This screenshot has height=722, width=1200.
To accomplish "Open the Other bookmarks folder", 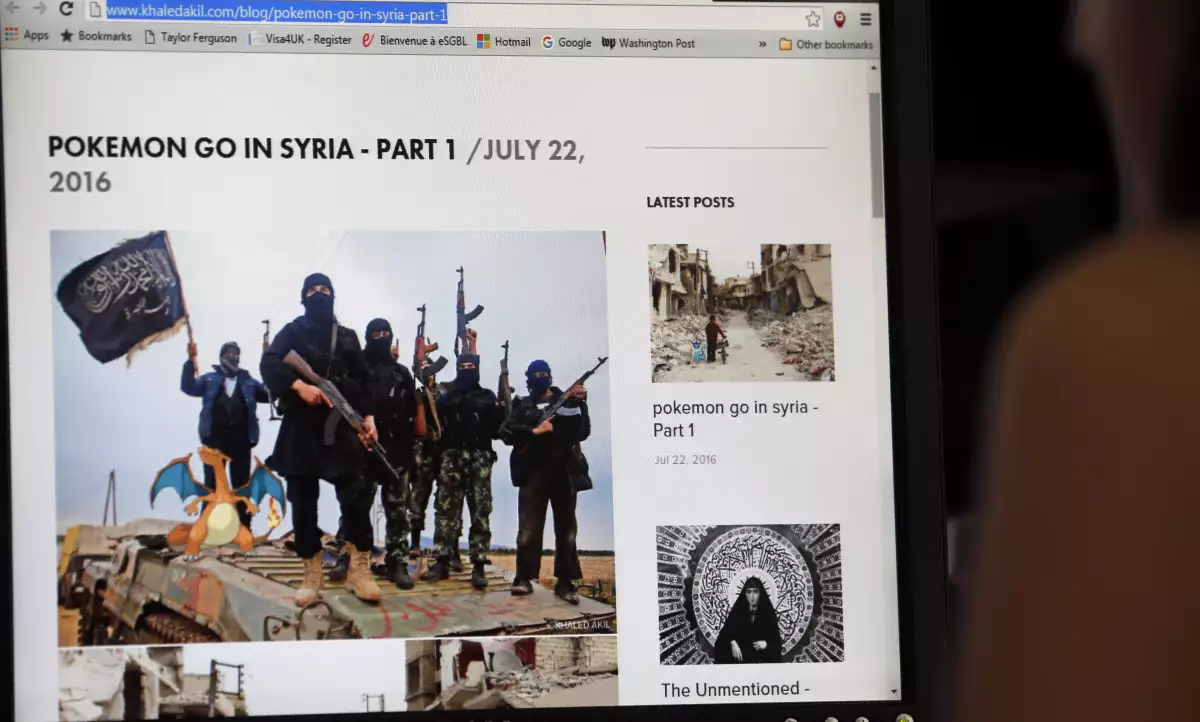I will click(x=826, y=44).
